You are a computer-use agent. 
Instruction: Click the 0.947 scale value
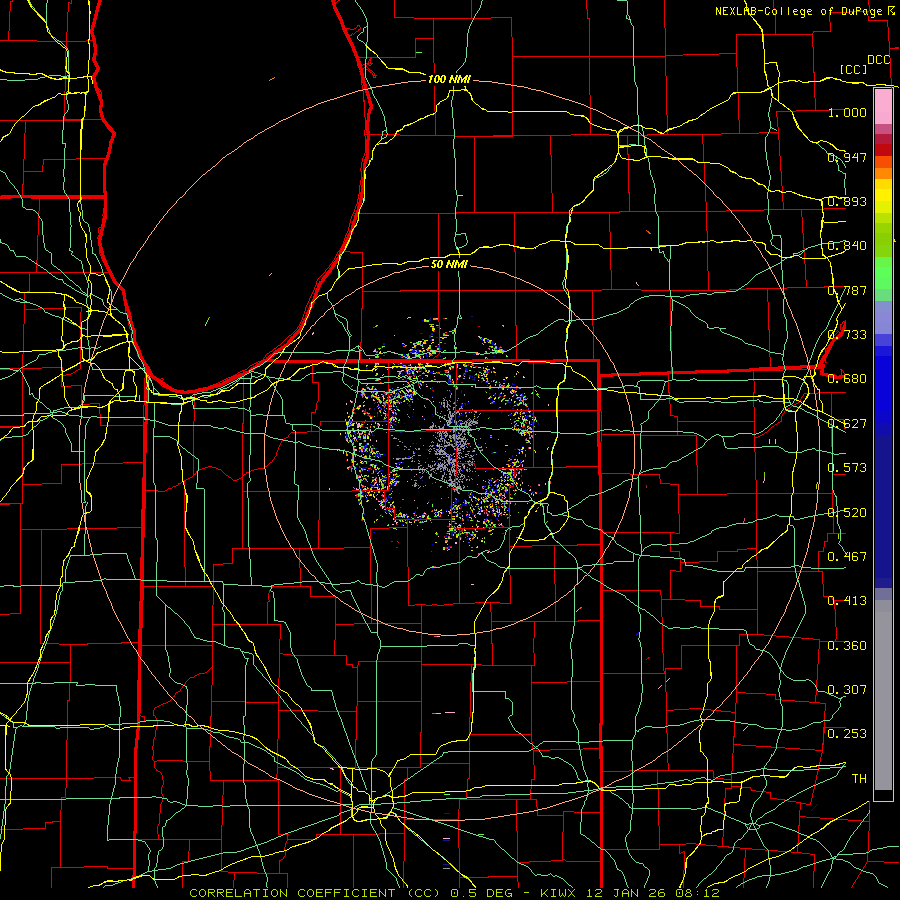tap(847, 157)
